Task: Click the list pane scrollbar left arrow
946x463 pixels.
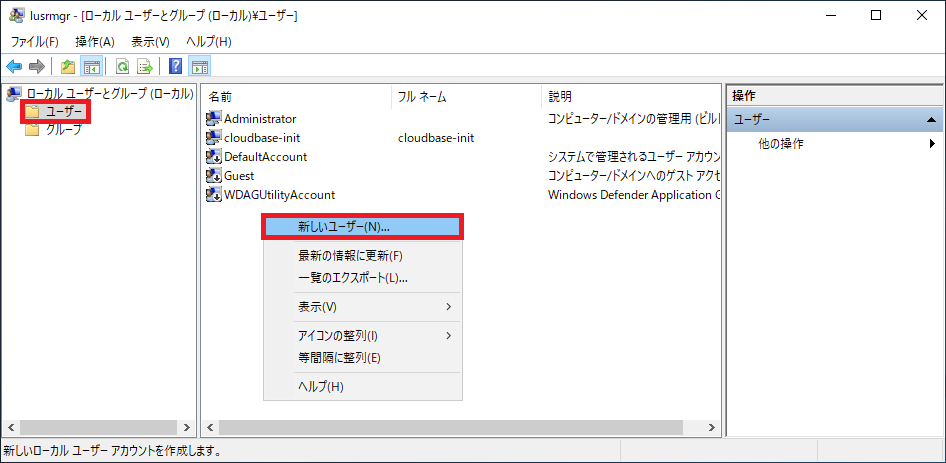Action: click(210, 427)
